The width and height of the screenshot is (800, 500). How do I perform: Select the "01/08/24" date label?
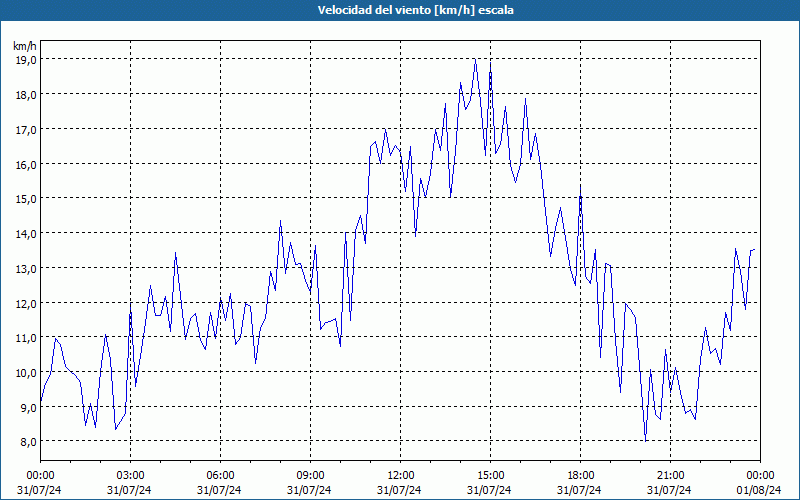[x=759, y=490]
